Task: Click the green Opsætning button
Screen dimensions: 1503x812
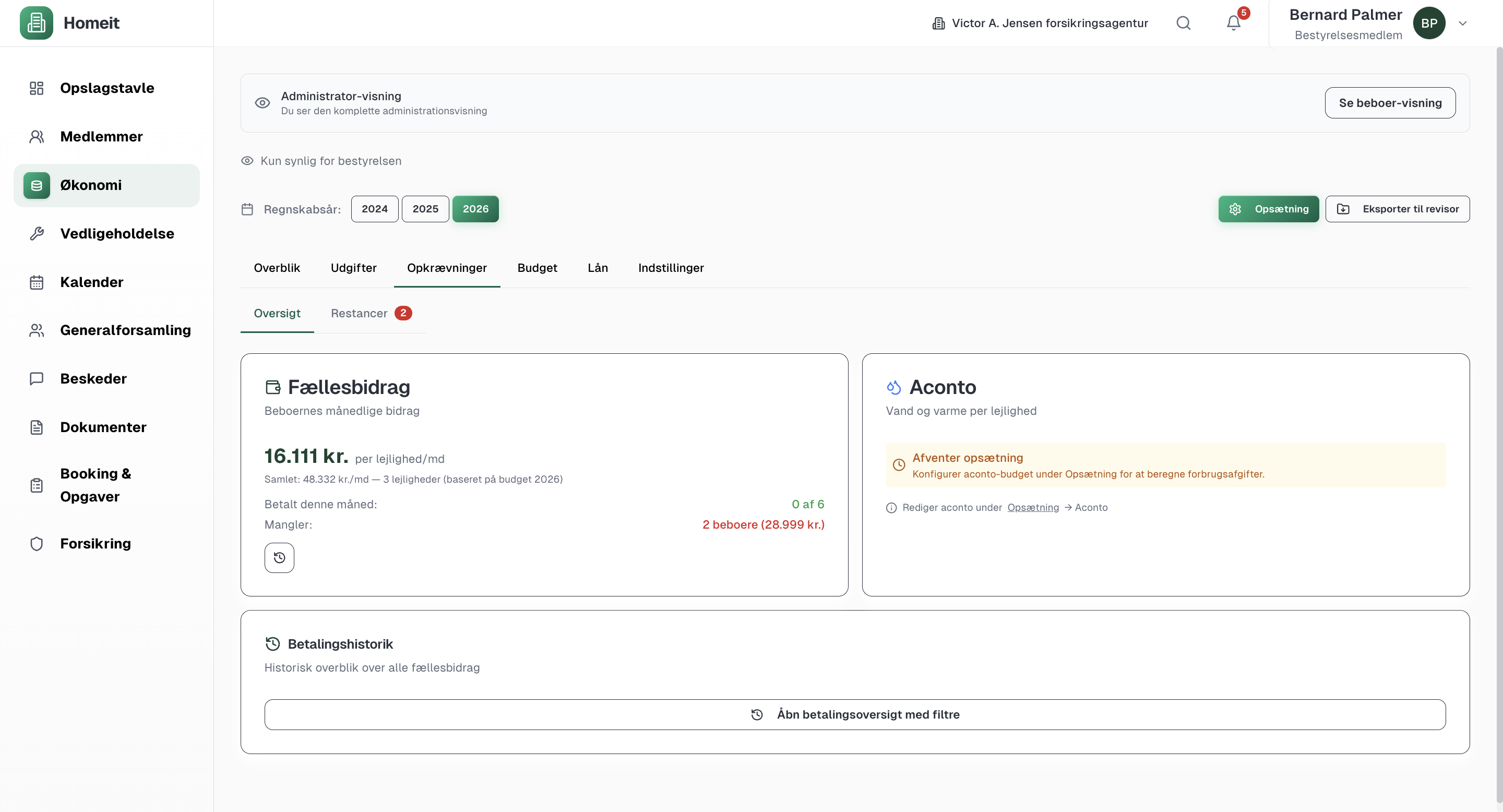Action: point(1268,209)
